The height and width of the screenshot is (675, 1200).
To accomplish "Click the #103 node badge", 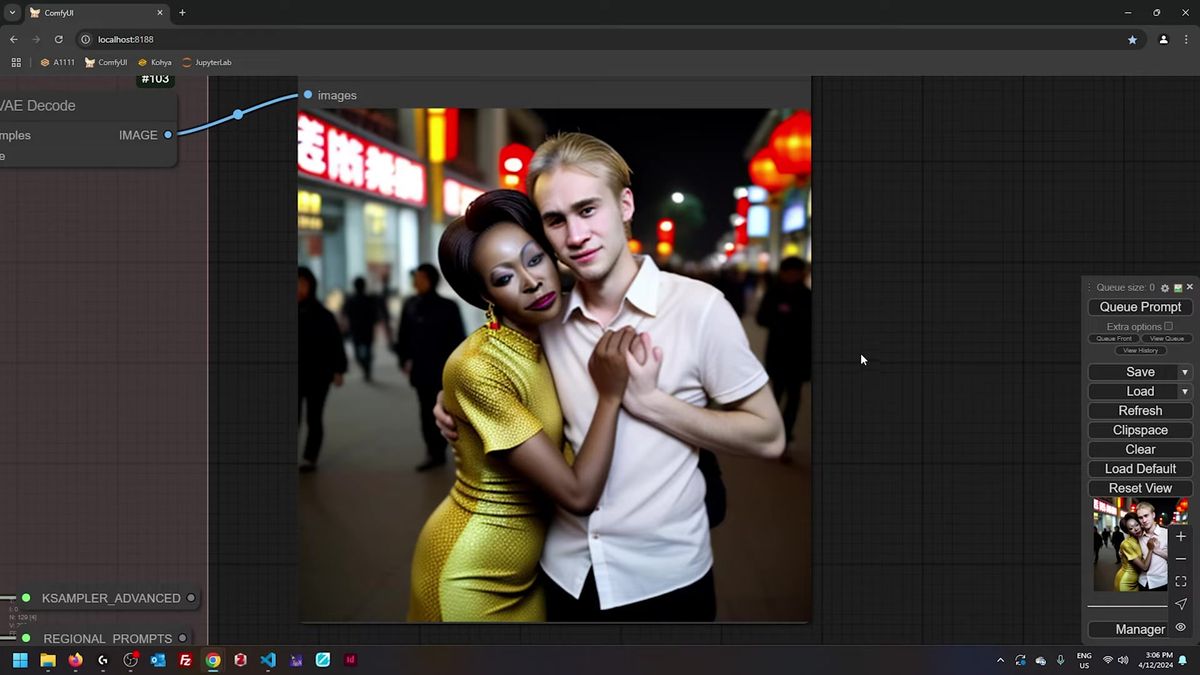I will pos(155,80).
